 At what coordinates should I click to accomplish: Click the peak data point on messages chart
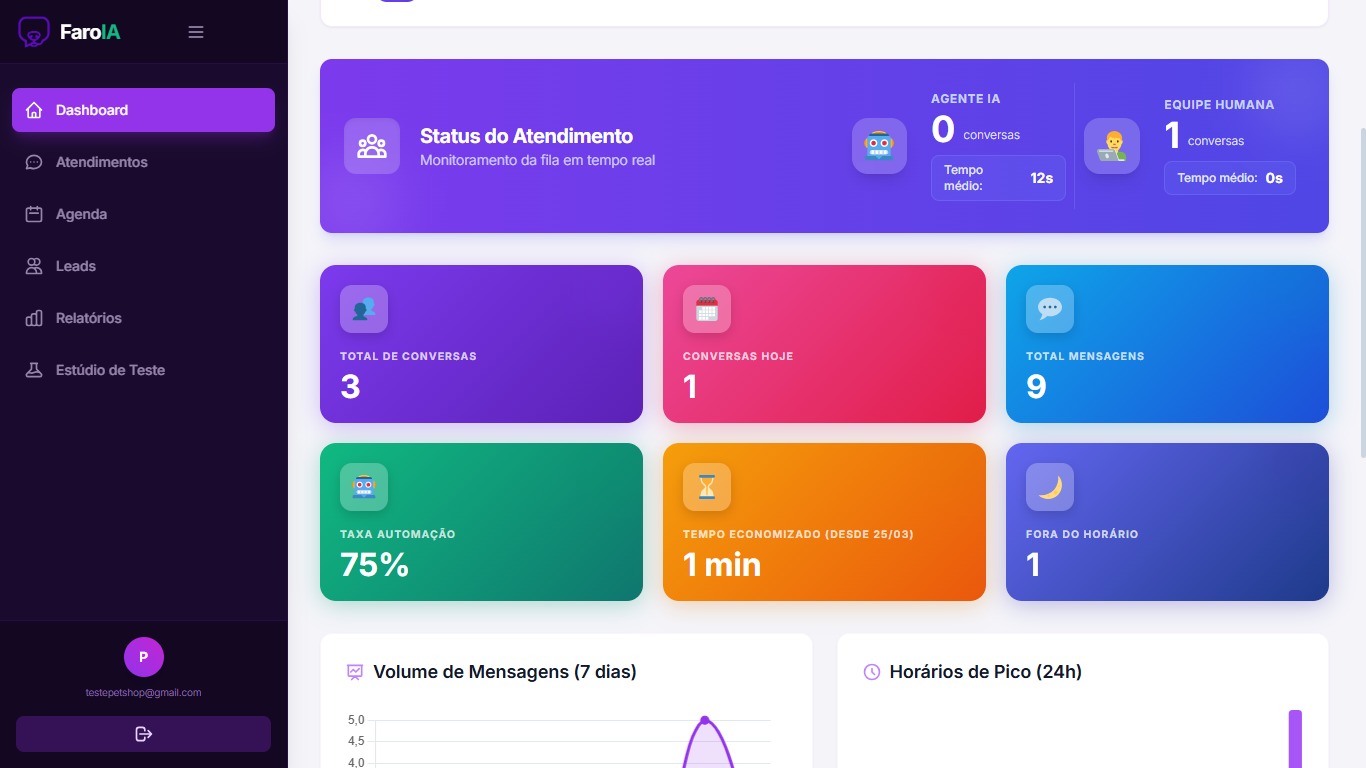[x=705, y=720]
